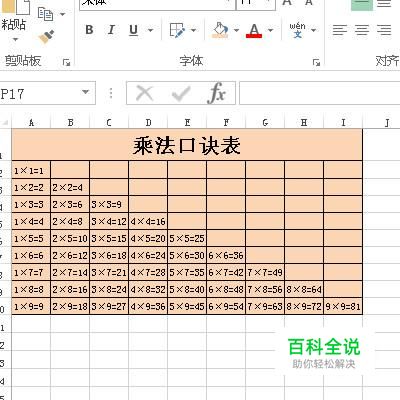Select the title cell 乘法口诀表
400x400 pixels.
coord(187,145)
